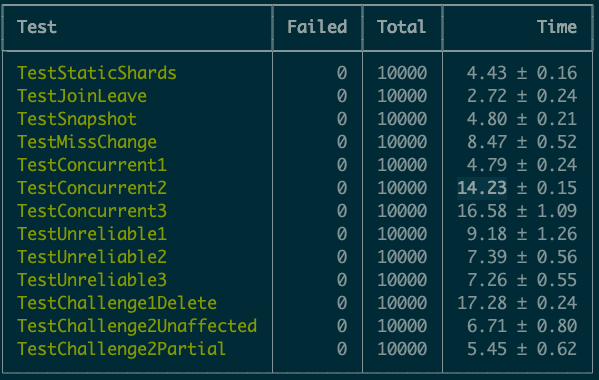The image size is (599, 380).
Task: Select TestUnreliable2 in the list
Action: pos(92,257)
